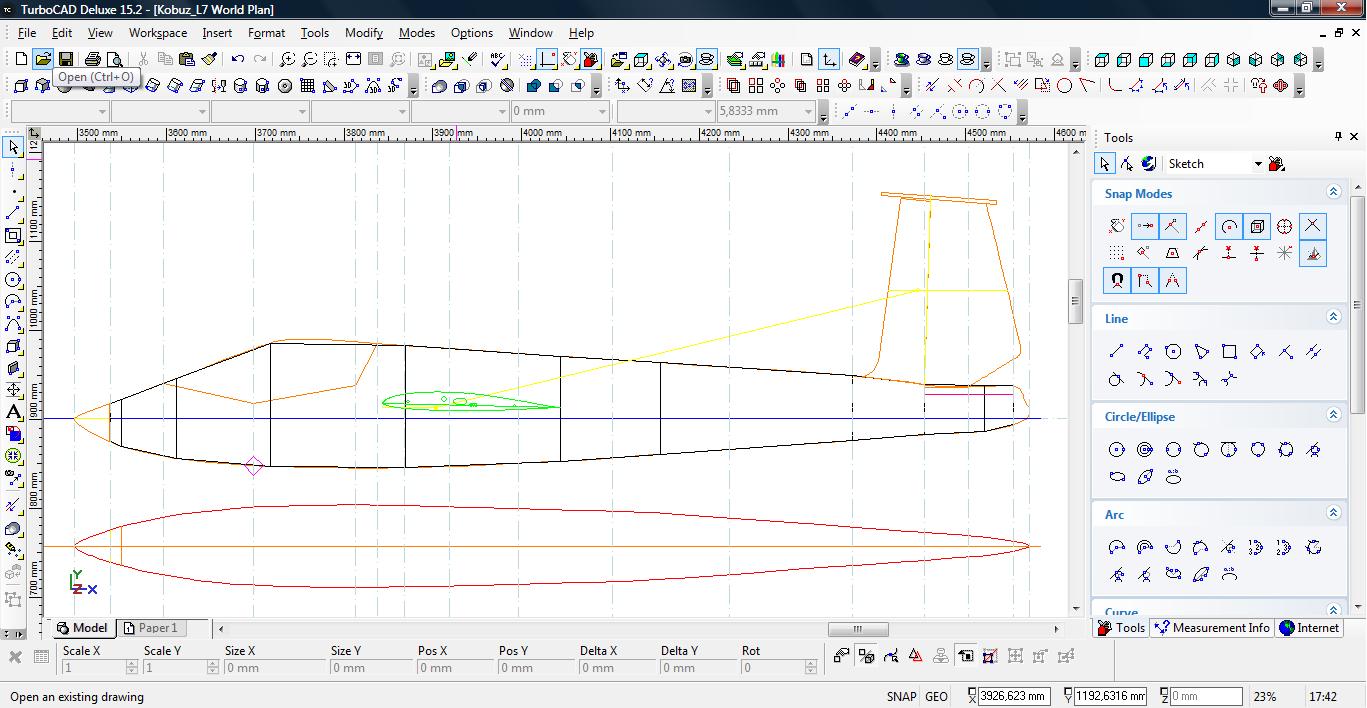Click the Grid array icon in 3D toolbar
The width and height of the screenshot is (1367, 708).
[x=307, y=86]
